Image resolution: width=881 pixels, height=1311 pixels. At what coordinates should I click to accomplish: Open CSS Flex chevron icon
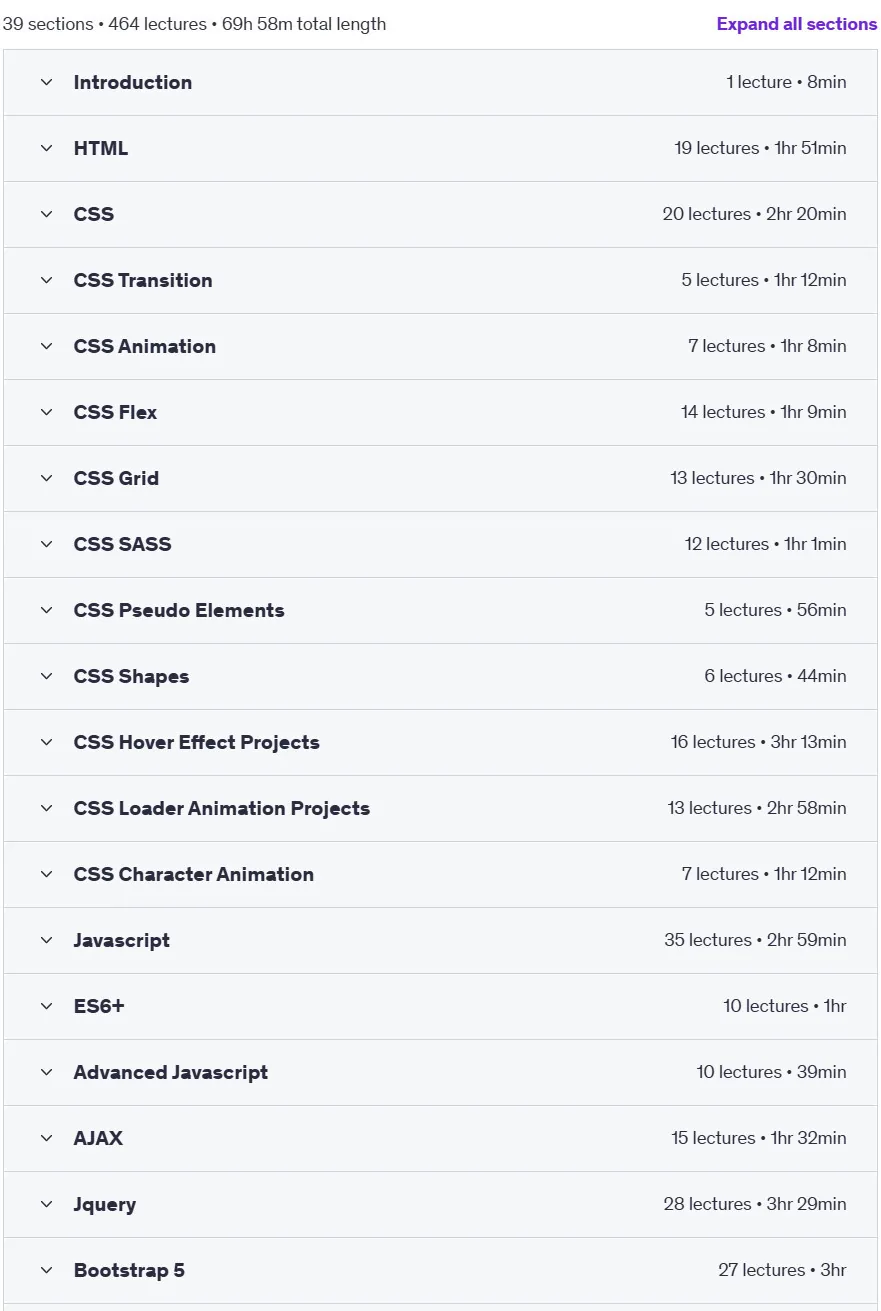tap(46, 412)
